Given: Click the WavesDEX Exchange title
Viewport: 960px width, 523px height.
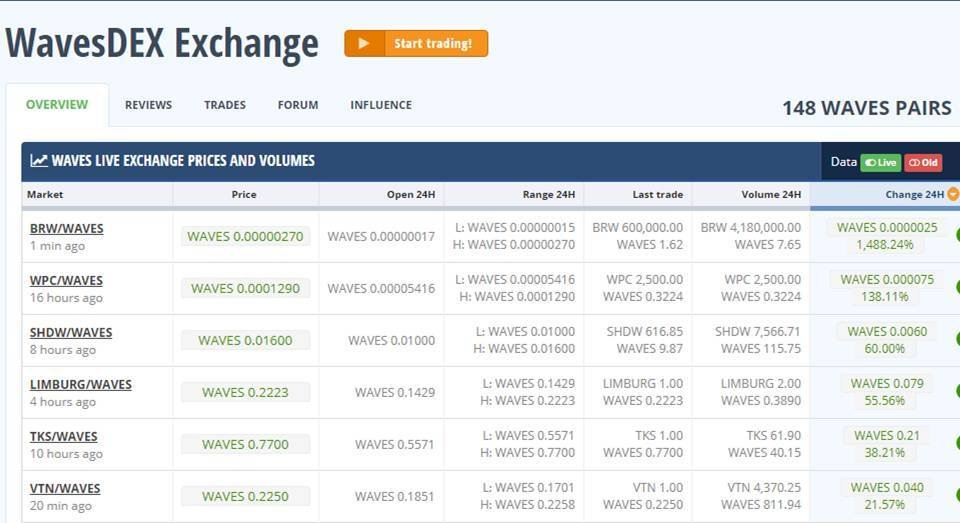Looking at the screenshot, I should [162, 43].
